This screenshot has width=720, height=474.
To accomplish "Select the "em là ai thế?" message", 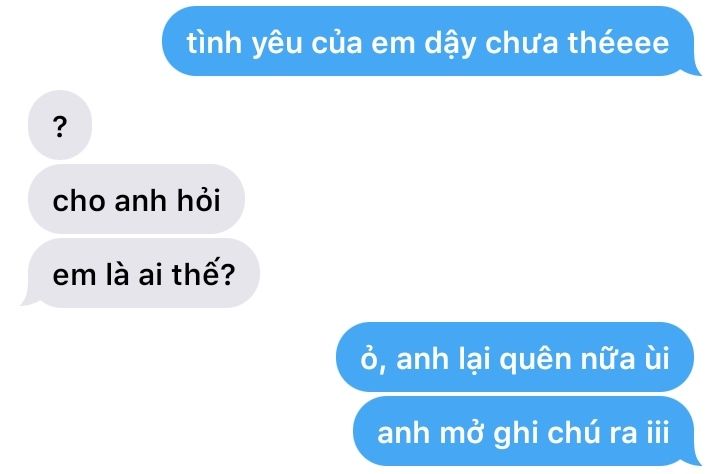I will pos(141,273).
